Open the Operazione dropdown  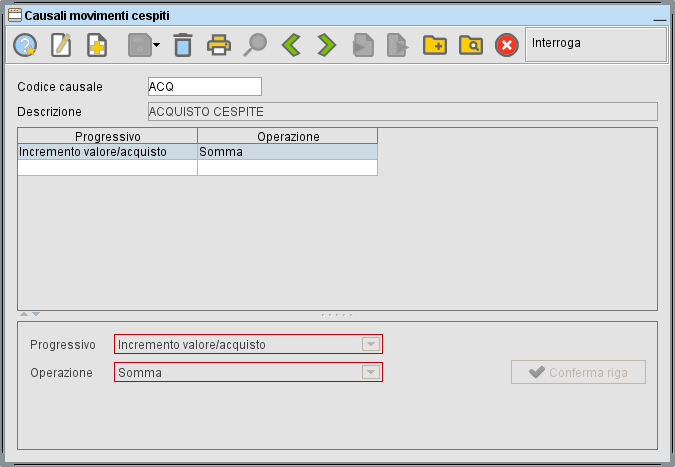pos(371,372)
